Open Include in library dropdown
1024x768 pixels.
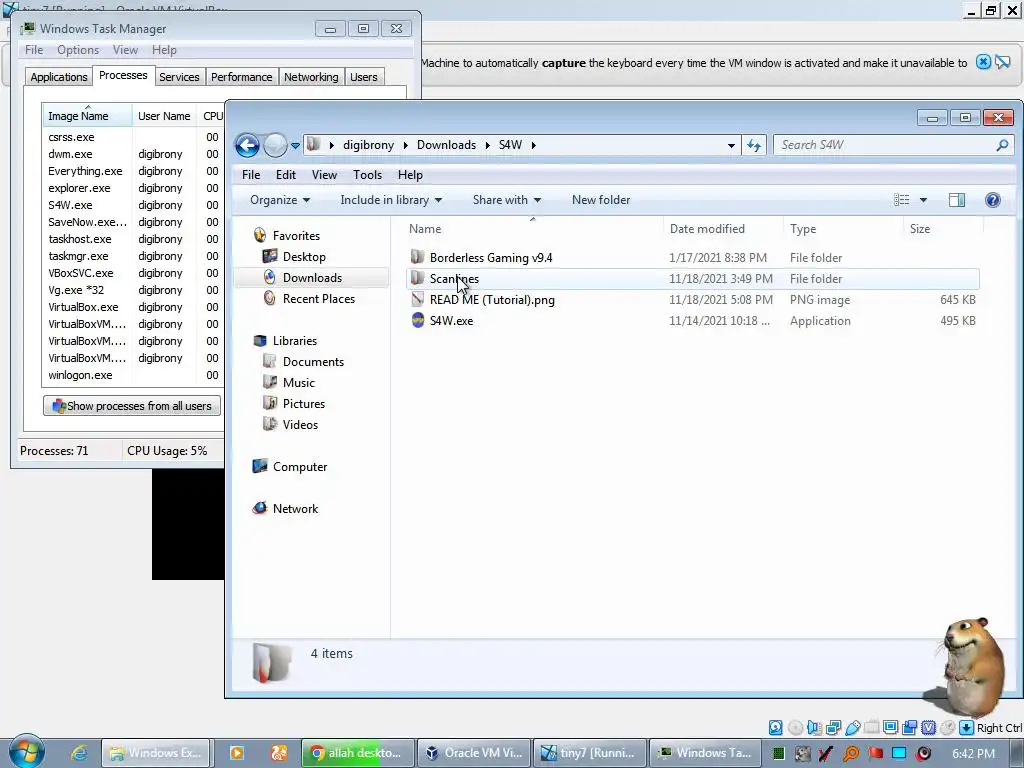(391, 200)
